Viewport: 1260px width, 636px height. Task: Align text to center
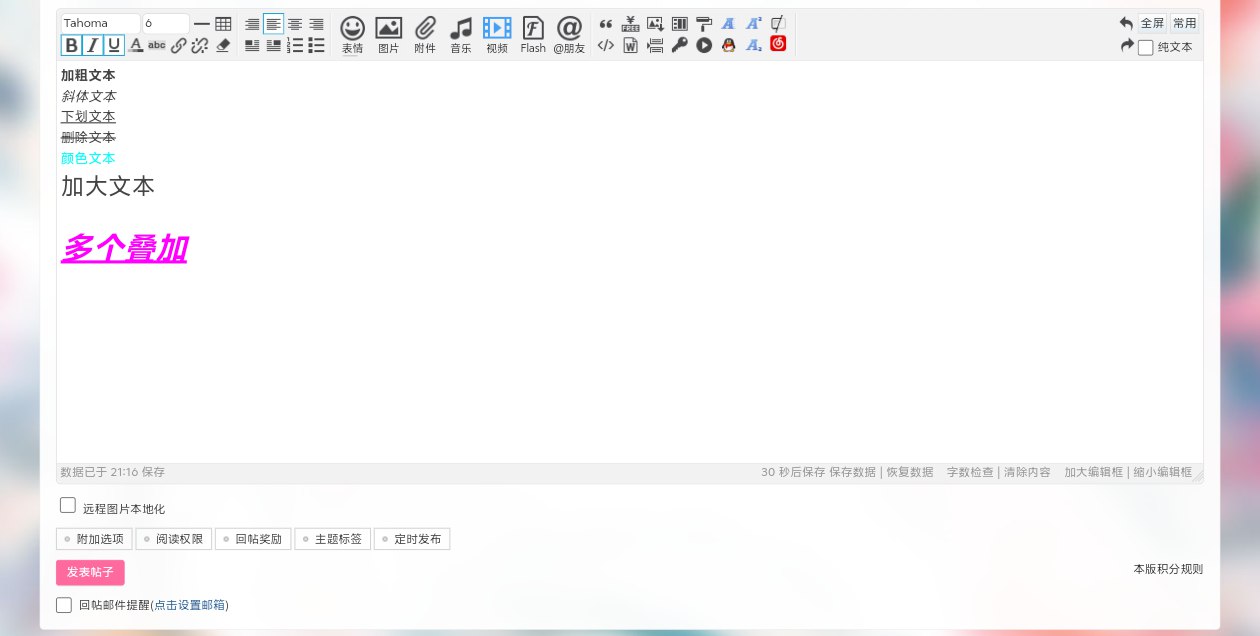(295, 24)
